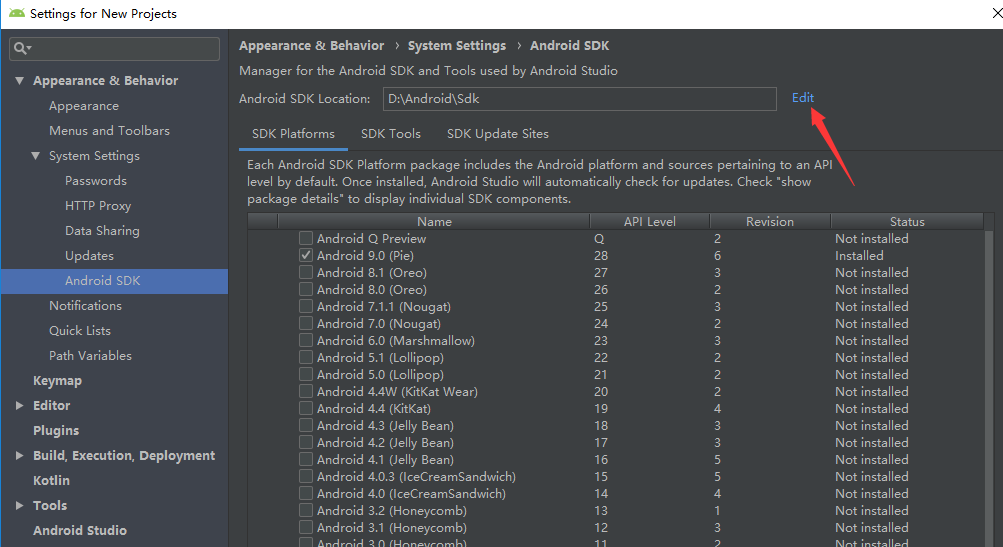Screen dimensions: 1003x547
Task: Click the Android SDK Location path field
Action: click(x=580, y=99)
